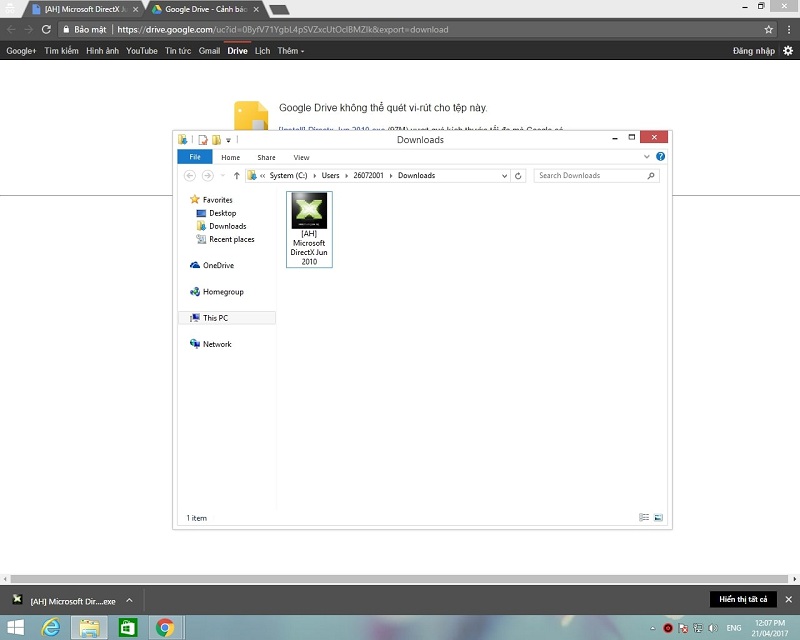Reload the Google Drive page in Chrome

[45, 29]
